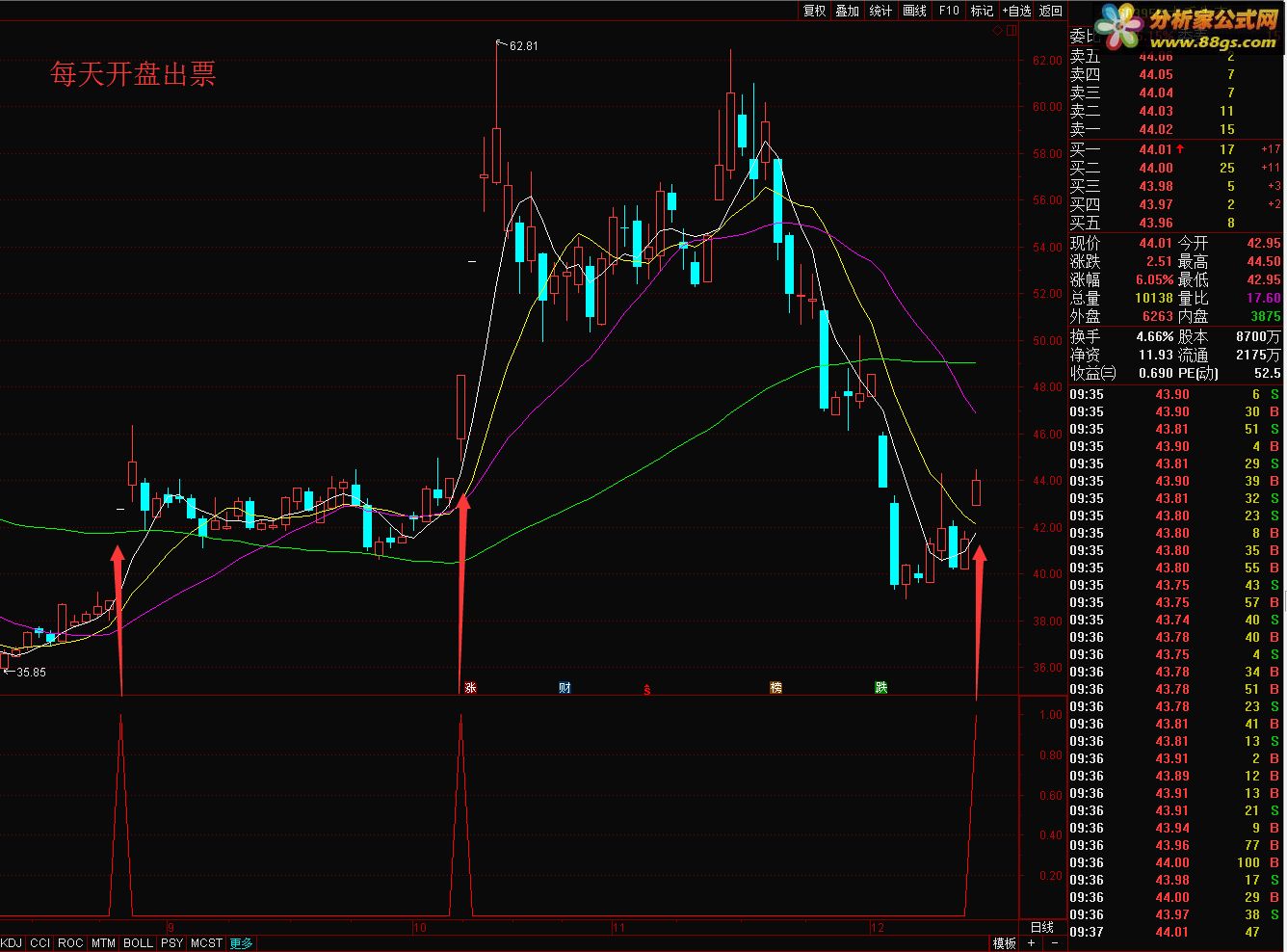The width and height of the screenshot is (1287, 952).
Task: Click 买一 price 44.01
Action: [1156, 149]
